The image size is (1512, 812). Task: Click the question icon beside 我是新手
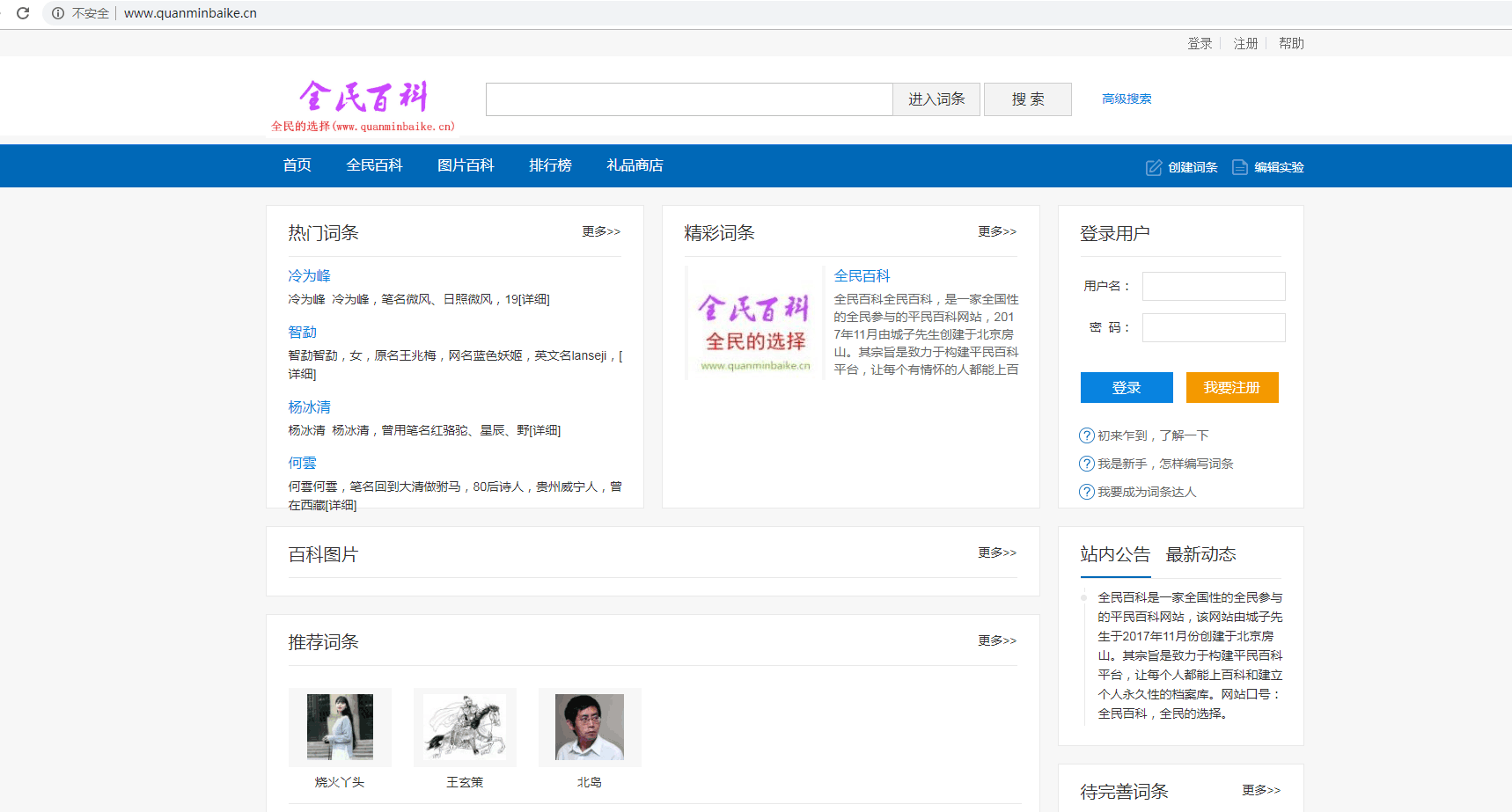tap(1087, 464)
